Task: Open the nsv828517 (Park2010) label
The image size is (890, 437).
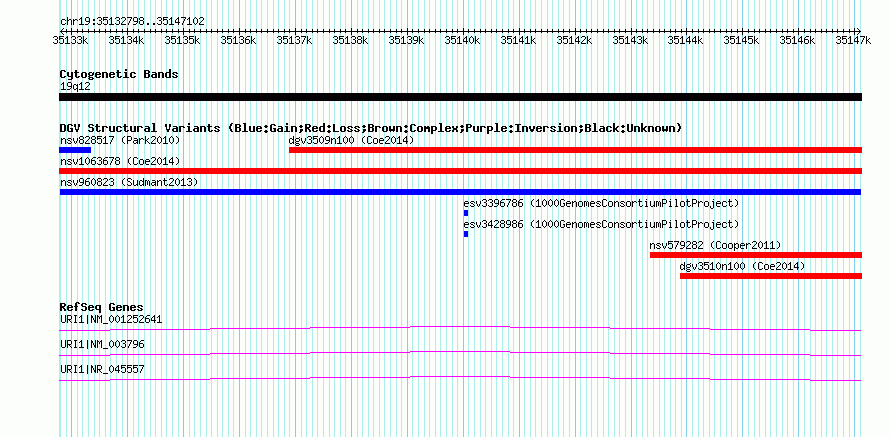Action: [120, 140]
